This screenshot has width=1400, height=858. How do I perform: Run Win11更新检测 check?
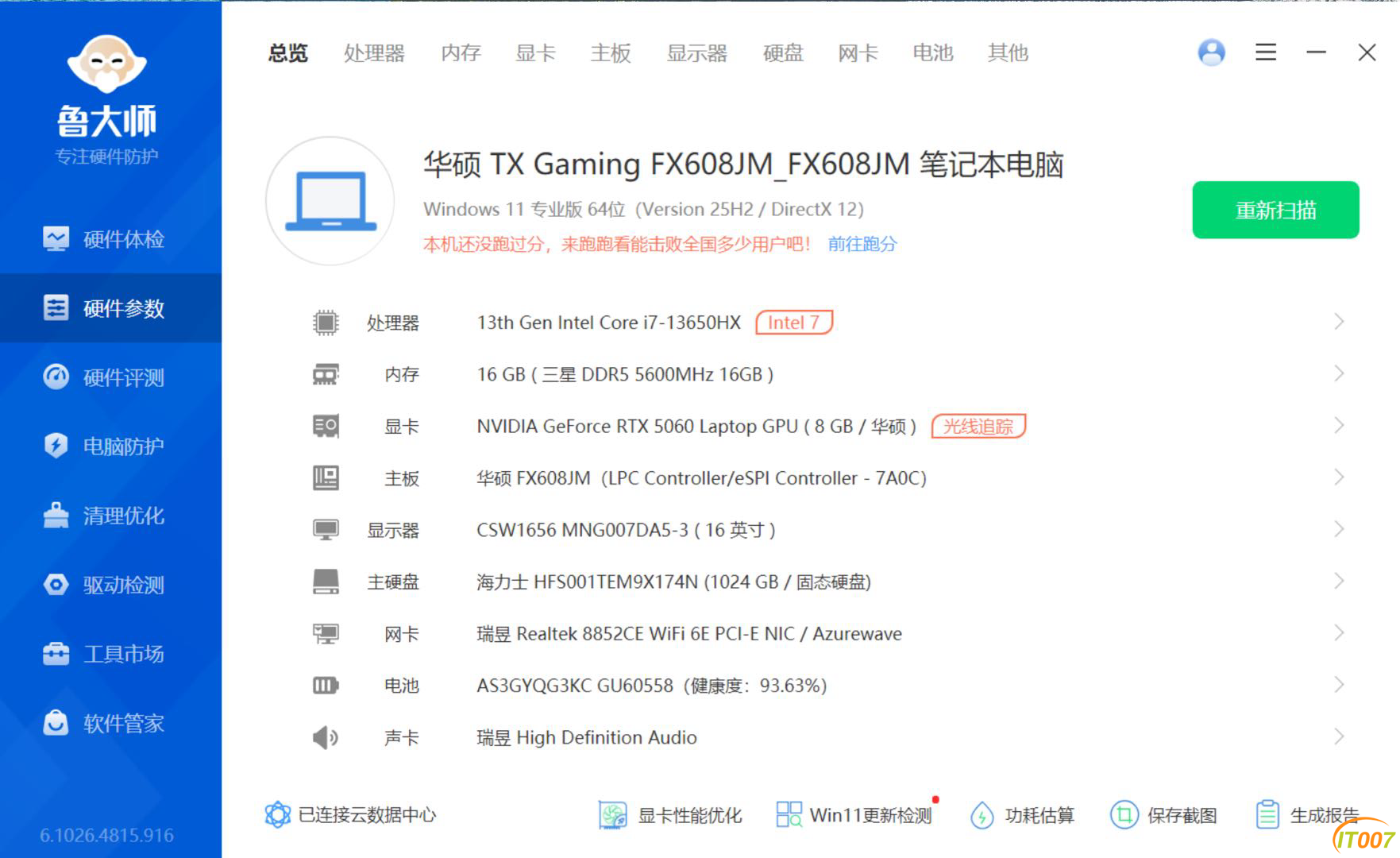[854, 815]
